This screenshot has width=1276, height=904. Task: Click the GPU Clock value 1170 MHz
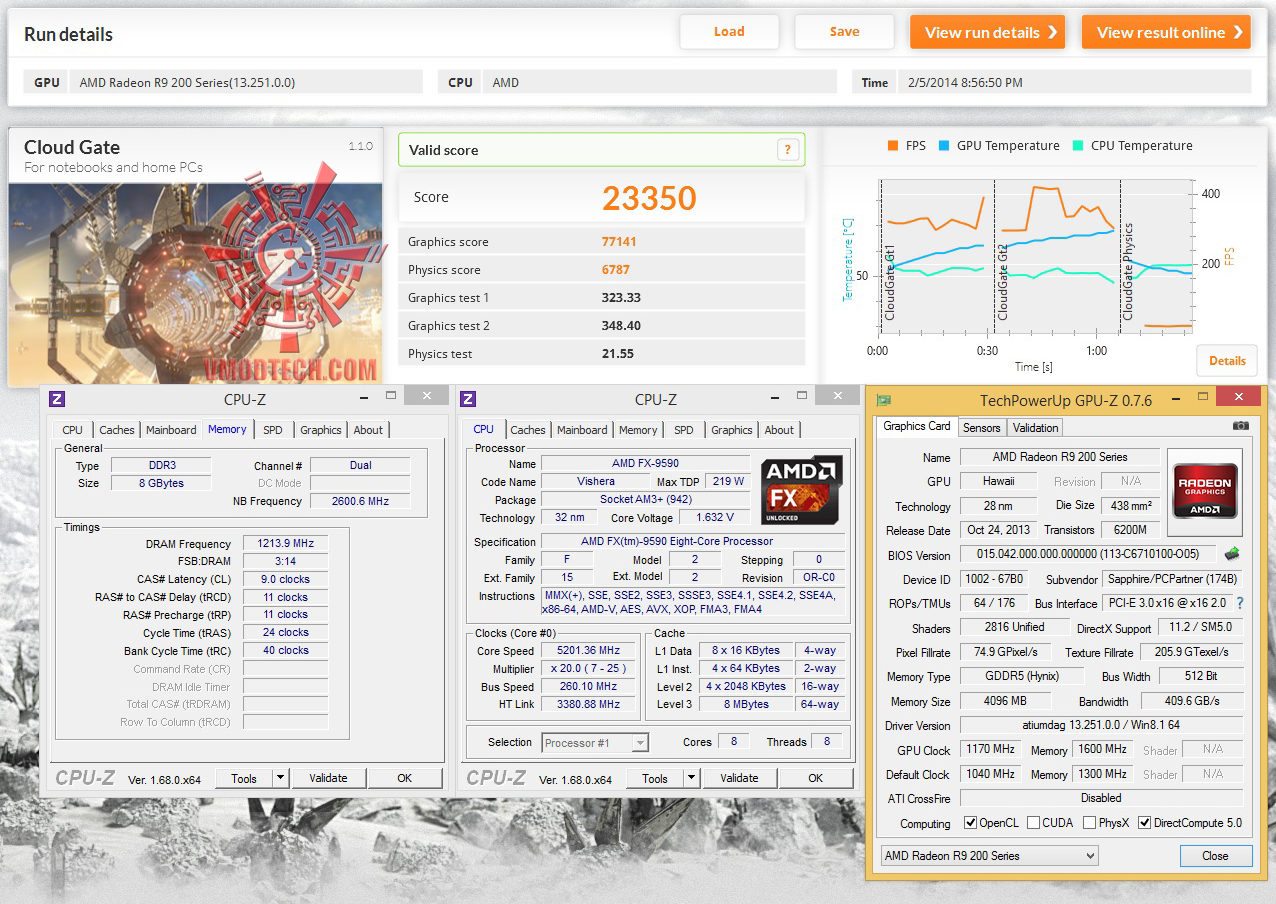click(x=989, y=749)
